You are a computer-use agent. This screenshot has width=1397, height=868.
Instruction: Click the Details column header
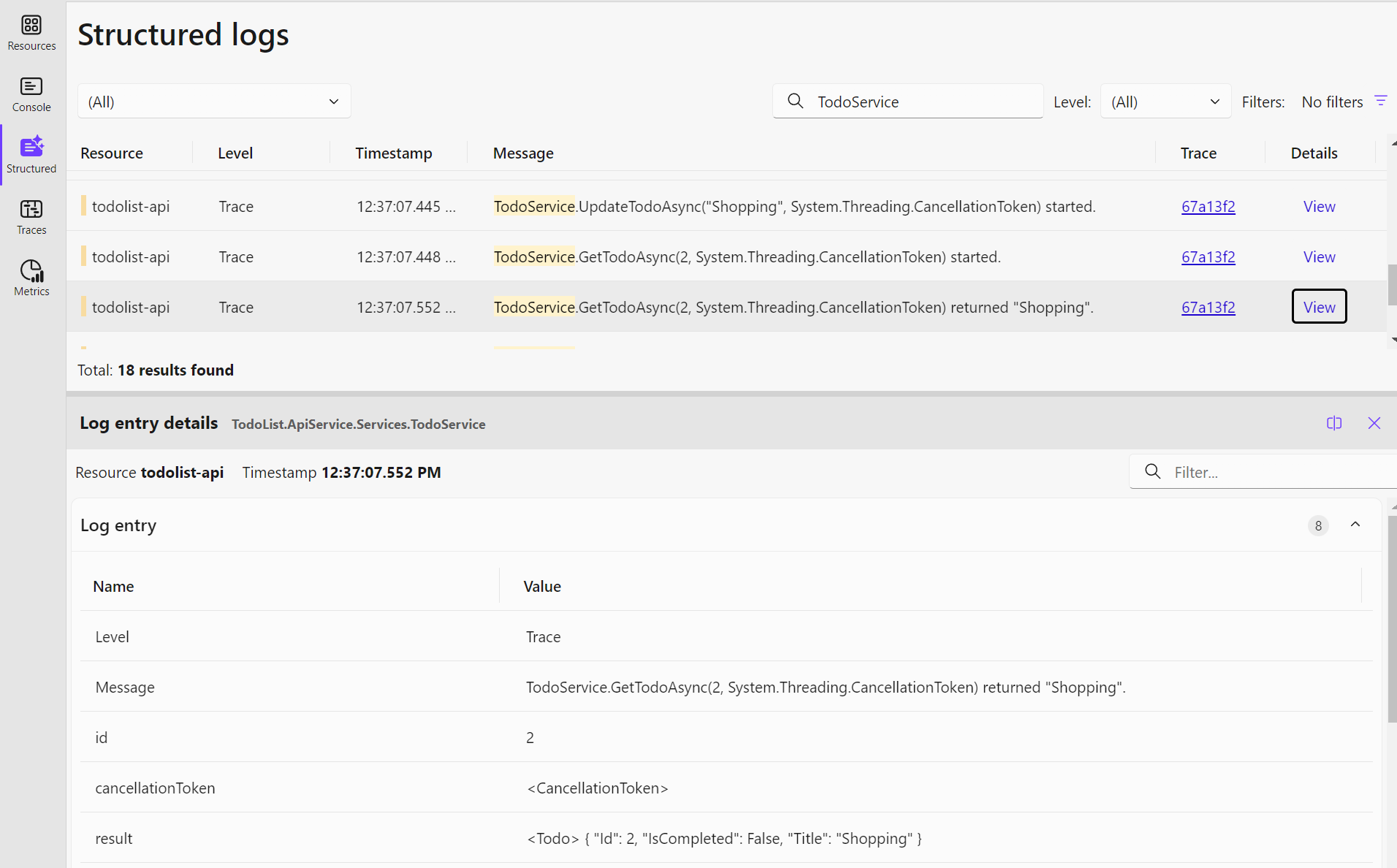point(1314,153)
